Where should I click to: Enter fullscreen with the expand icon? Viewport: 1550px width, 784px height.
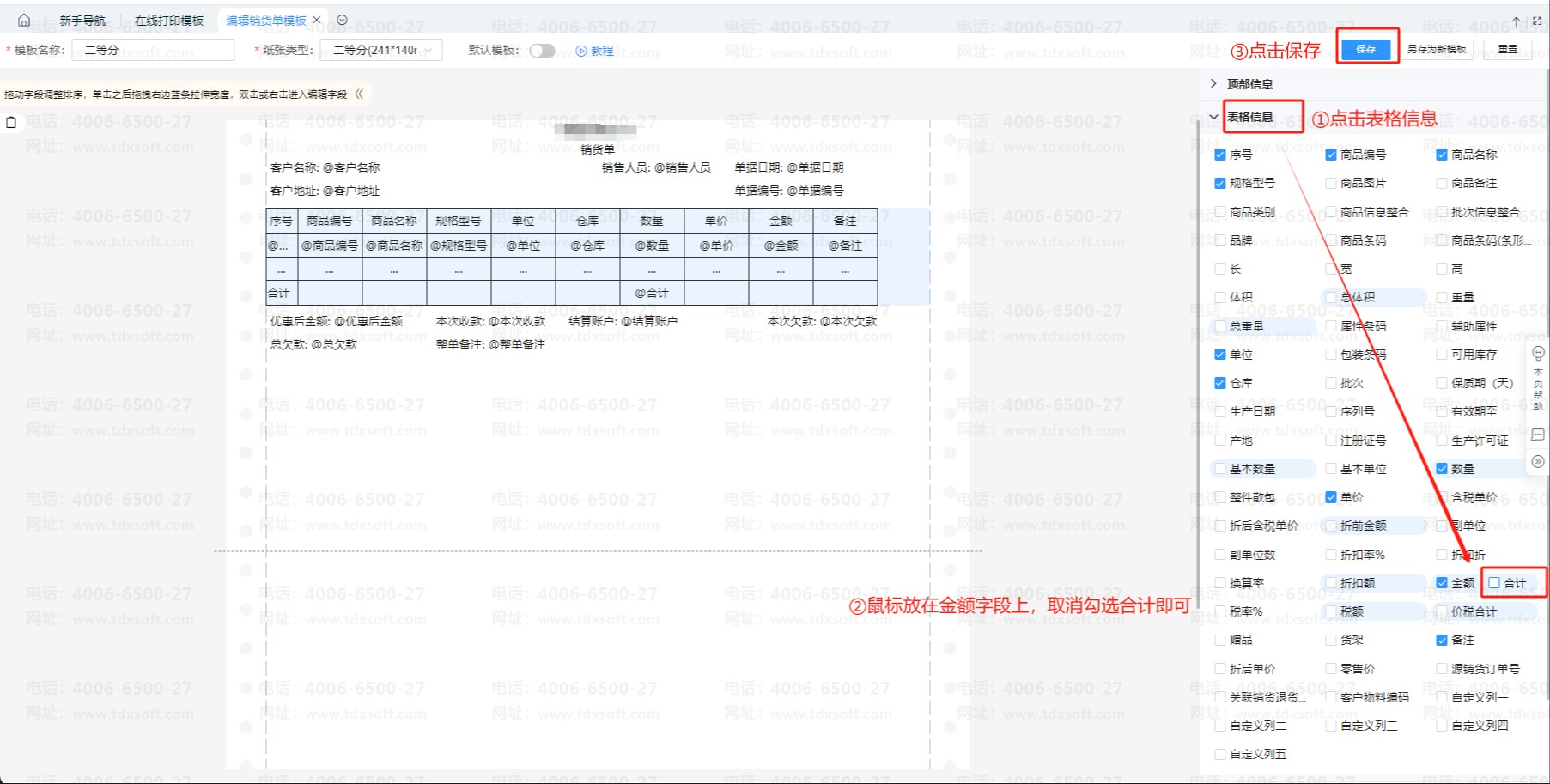[1537, 21]
